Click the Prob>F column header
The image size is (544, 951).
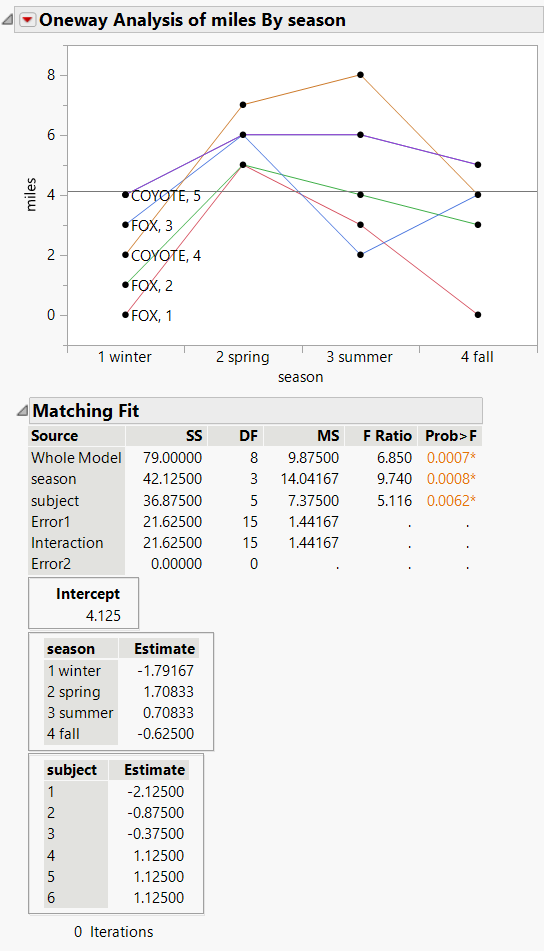click(x=451, y=436)
